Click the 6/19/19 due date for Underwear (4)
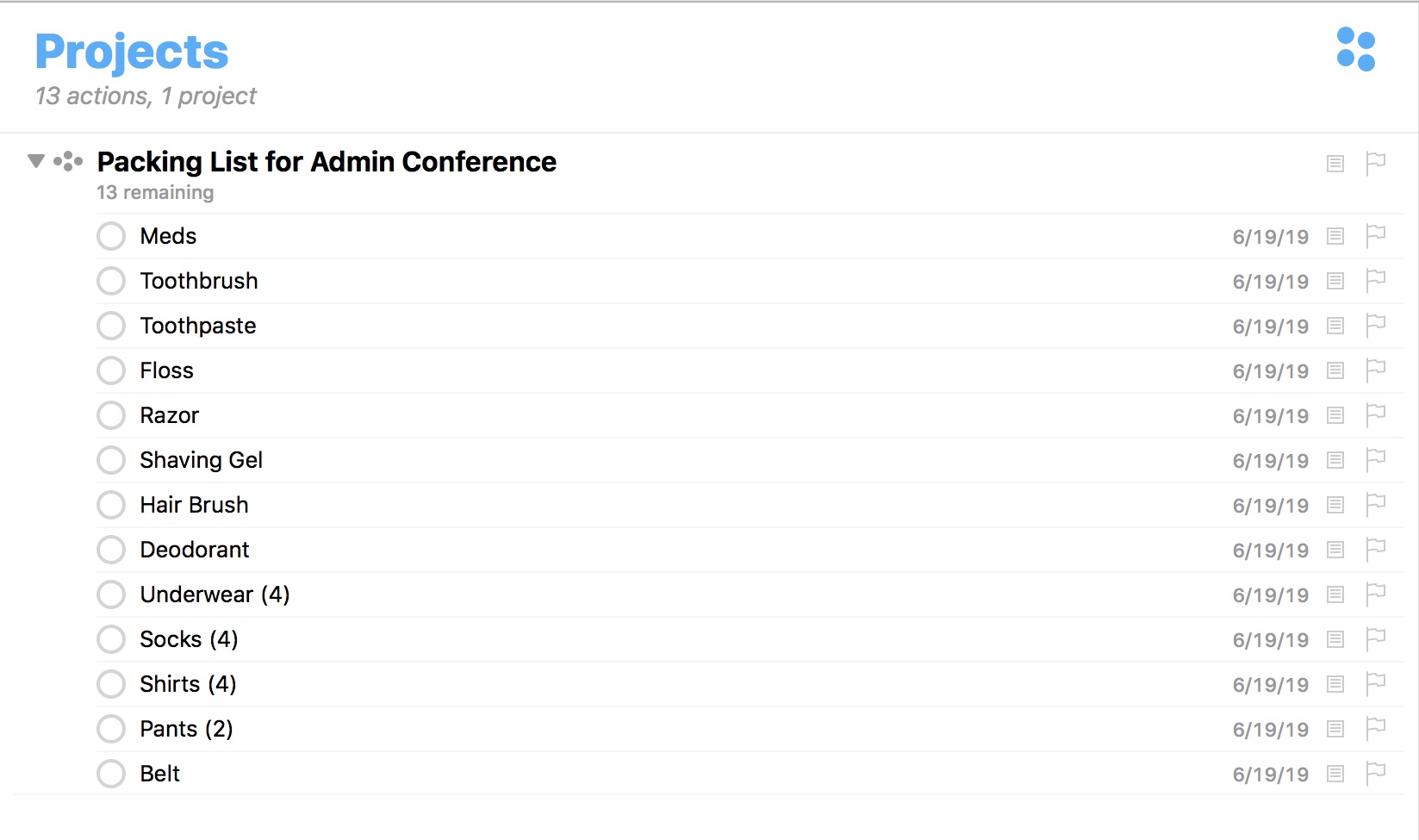Screen dimensions: 1419x840 pos(1270,595)
